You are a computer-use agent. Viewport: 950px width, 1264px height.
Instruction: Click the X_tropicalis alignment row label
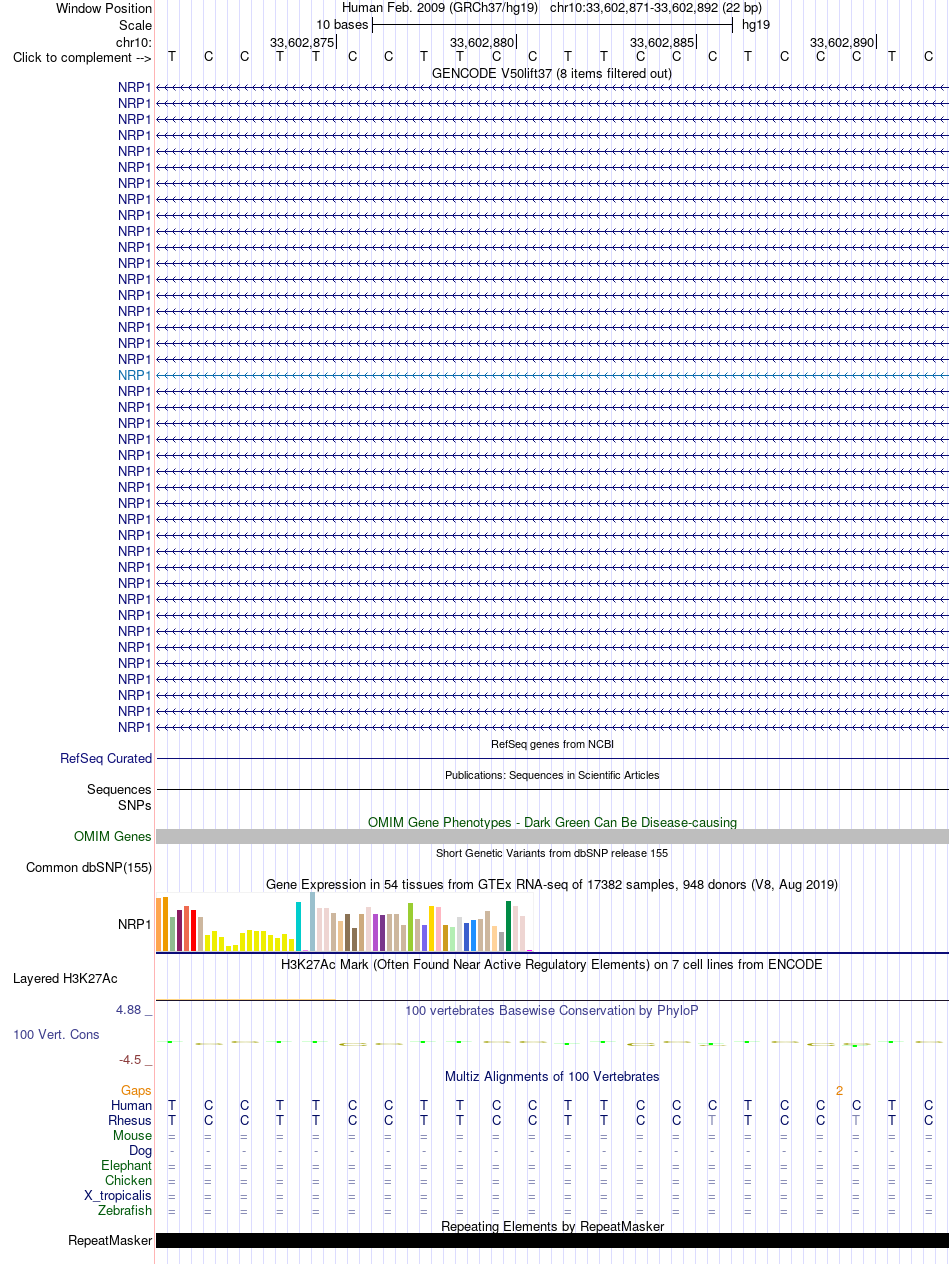tap(118, 1196)
